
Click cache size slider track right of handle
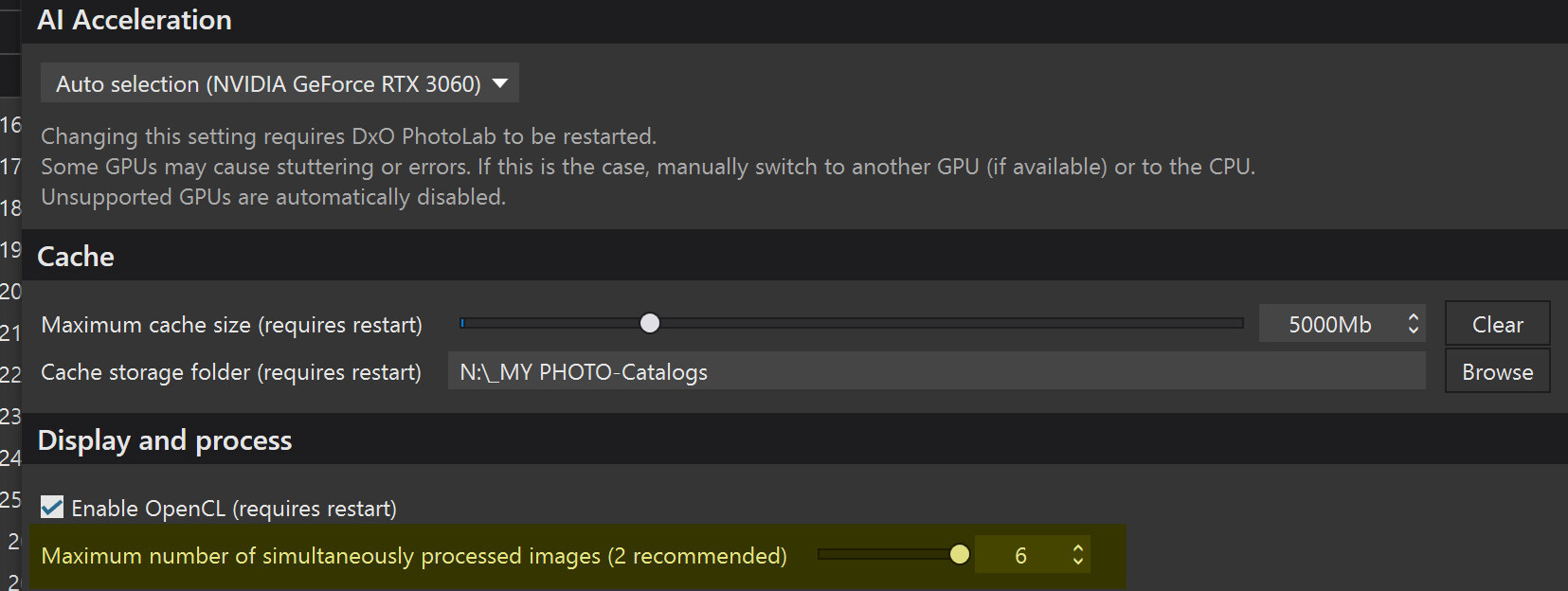point(947,324)
